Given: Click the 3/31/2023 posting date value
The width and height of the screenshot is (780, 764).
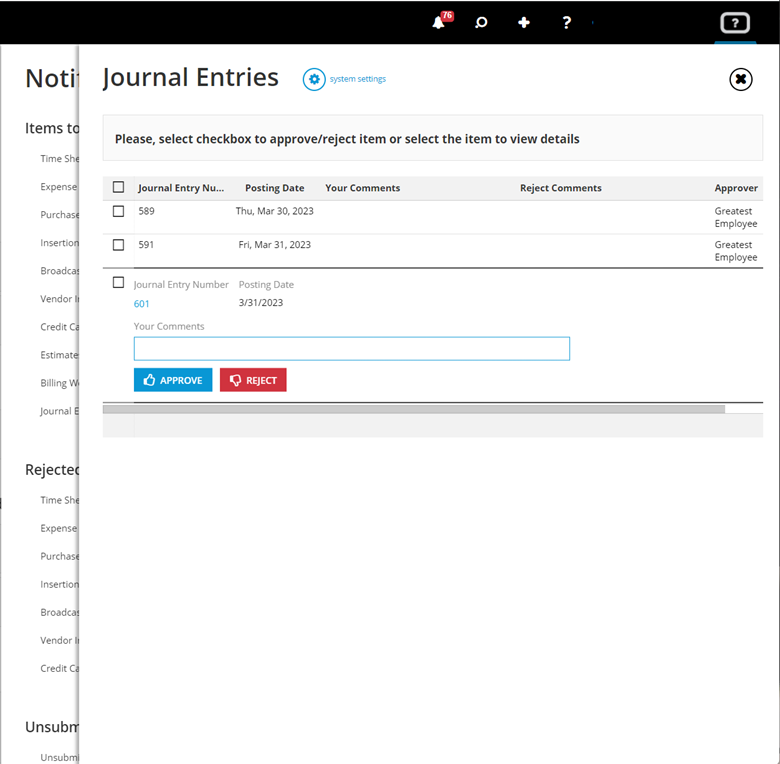Looking at the screenshot, I should pyautogui.click(x=261, y=303).
